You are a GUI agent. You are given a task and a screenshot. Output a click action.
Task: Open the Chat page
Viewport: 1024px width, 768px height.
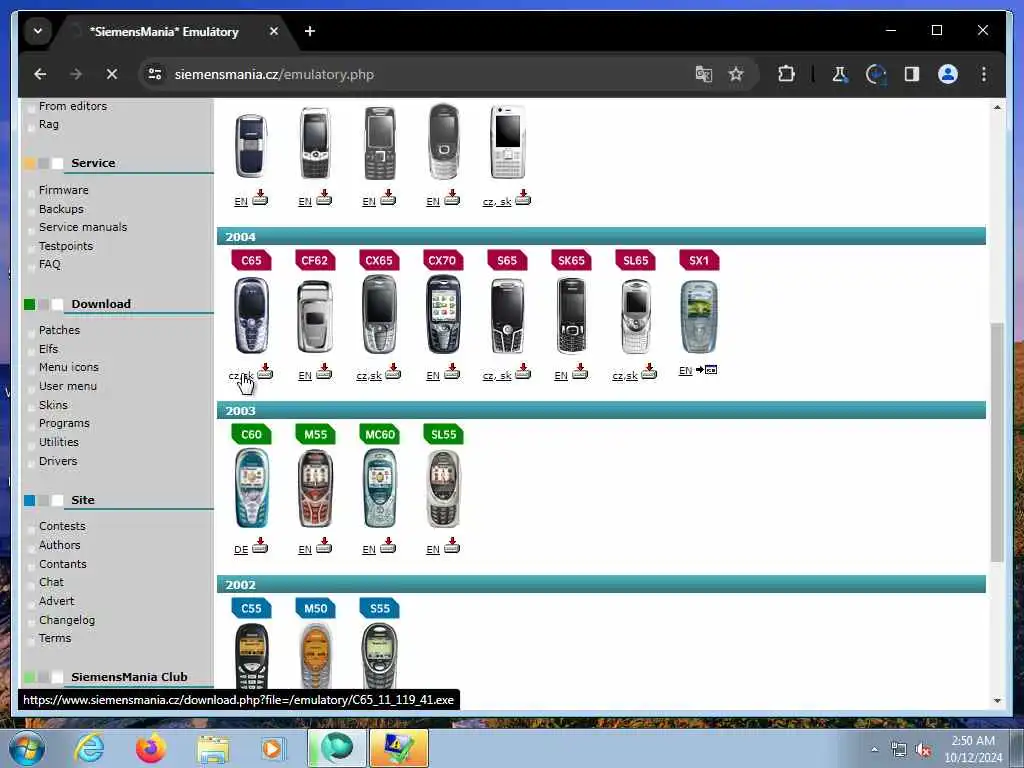pos(51,582)
